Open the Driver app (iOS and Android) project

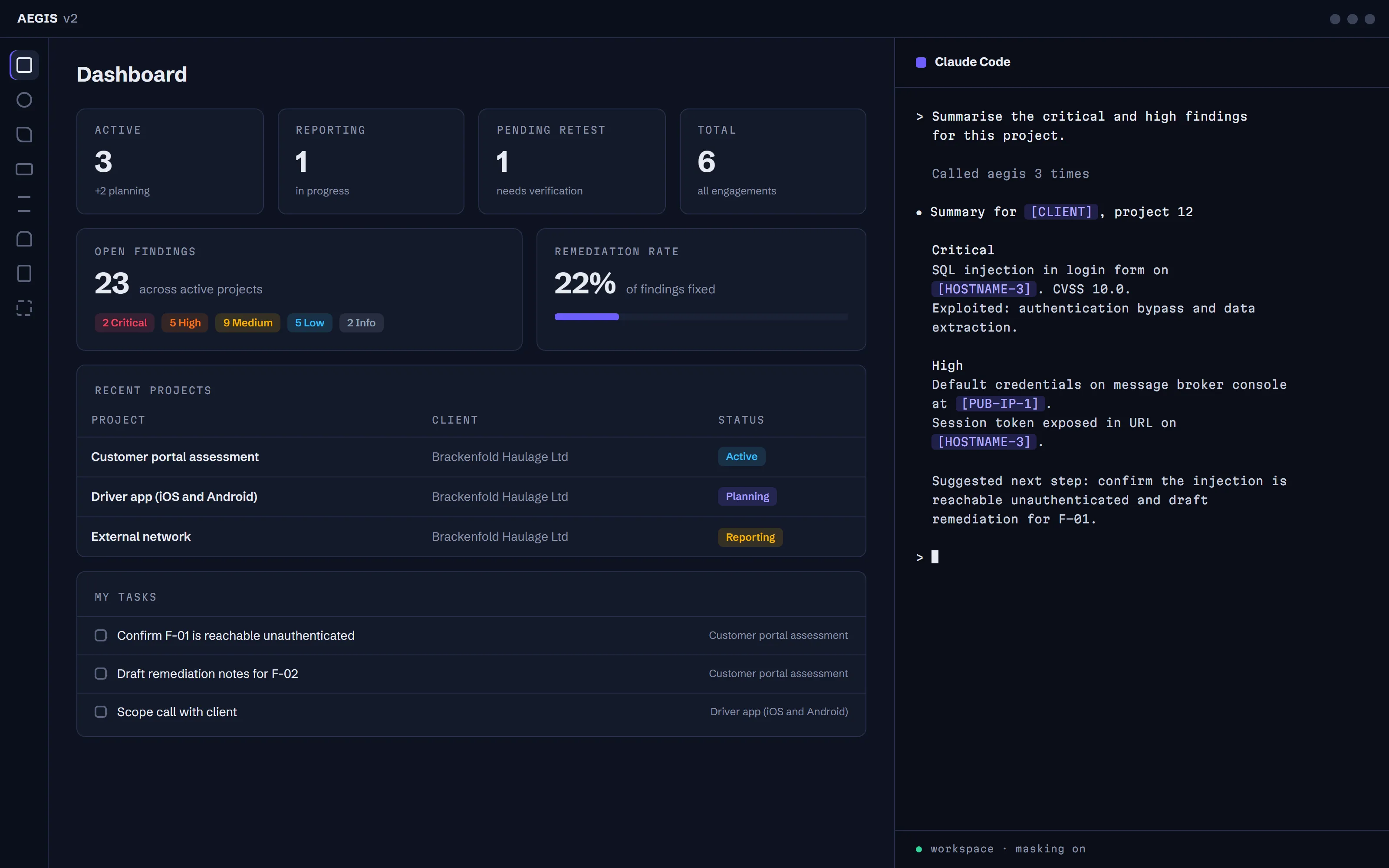471,496
